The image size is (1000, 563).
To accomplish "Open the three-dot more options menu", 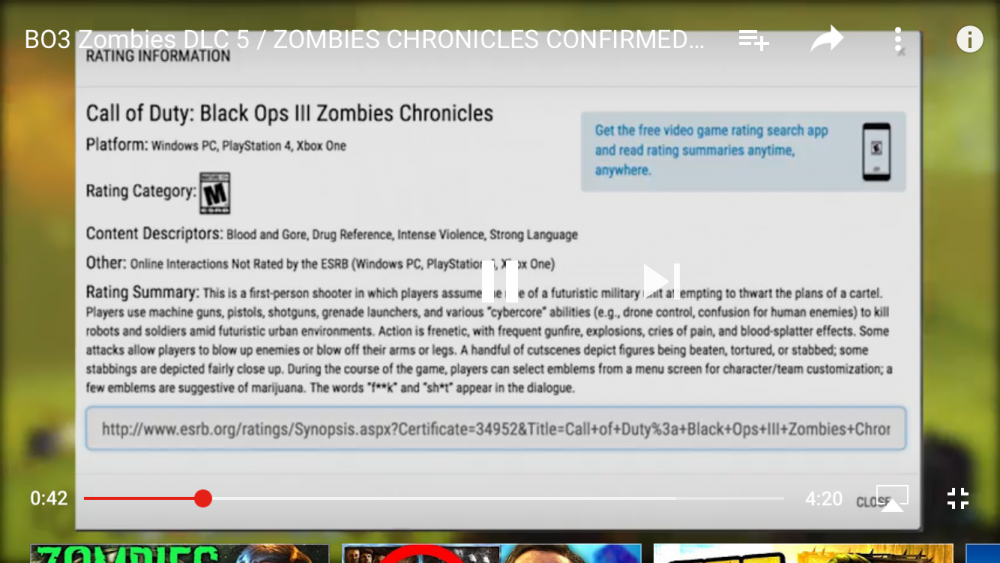I will point(898,40).
